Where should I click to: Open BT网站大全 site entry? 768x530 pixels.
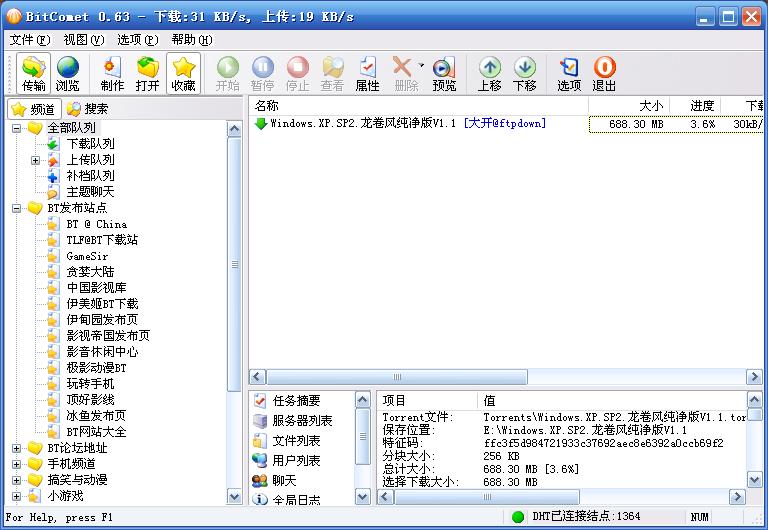point(96,432)
